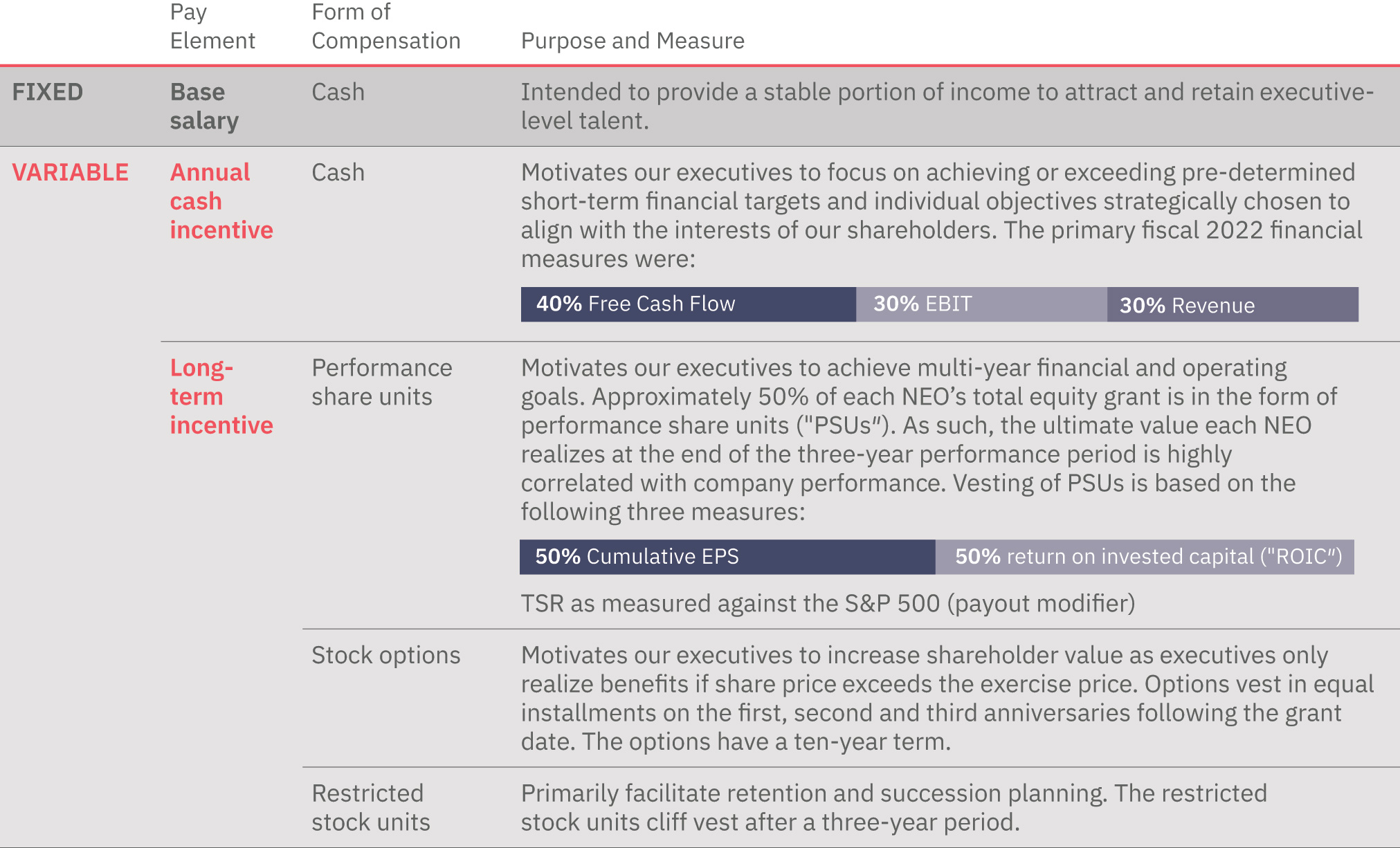Viewport: 1400px width, 848px height.
Task: Select the FIXED row label
Action: click(47, 92)
